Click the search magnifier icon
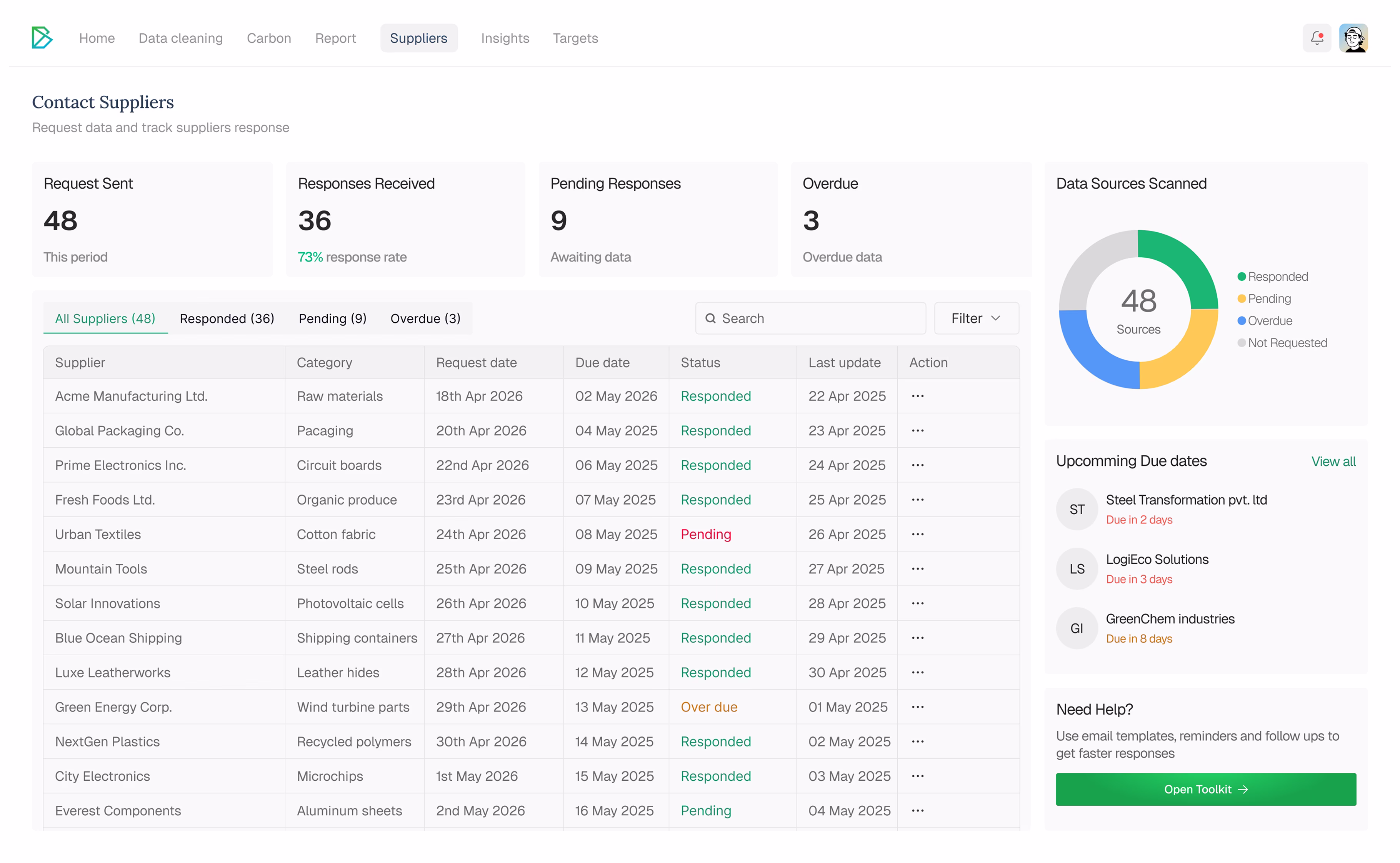The height and width of the screenshot is (863, 1400). point(710,318)
